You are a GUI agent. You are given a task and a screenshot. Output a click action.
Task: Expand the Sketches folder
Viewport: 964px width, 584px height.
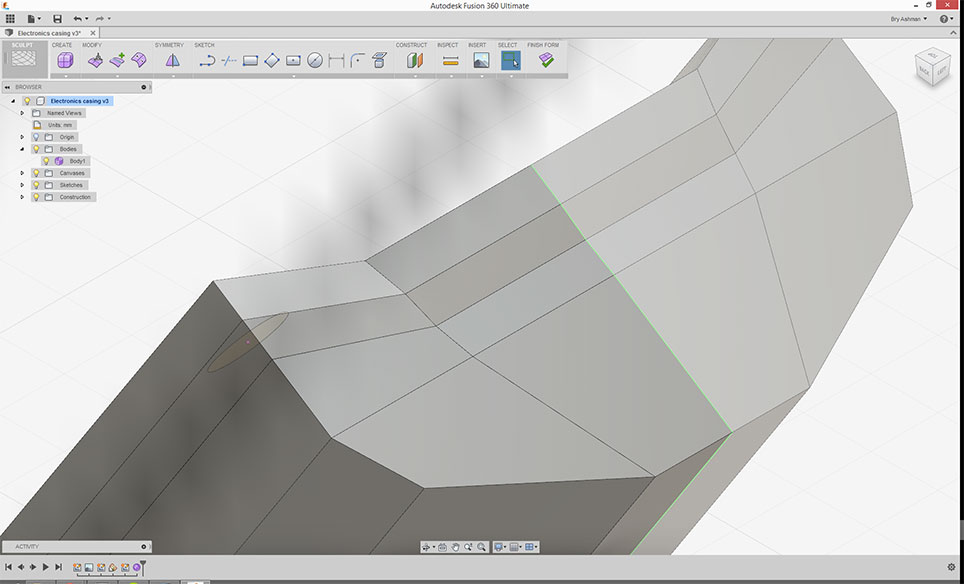click(x=22, y=185)
